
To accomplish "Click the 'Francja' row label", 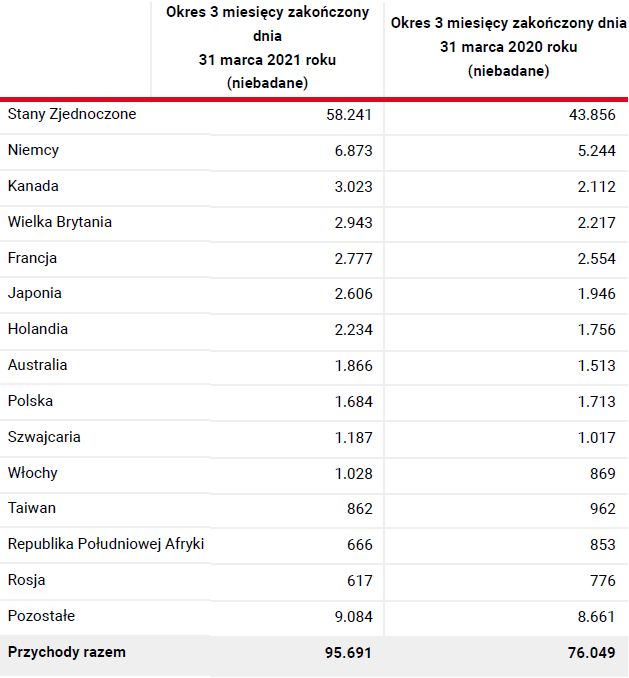I will click(x=32, y=258).
